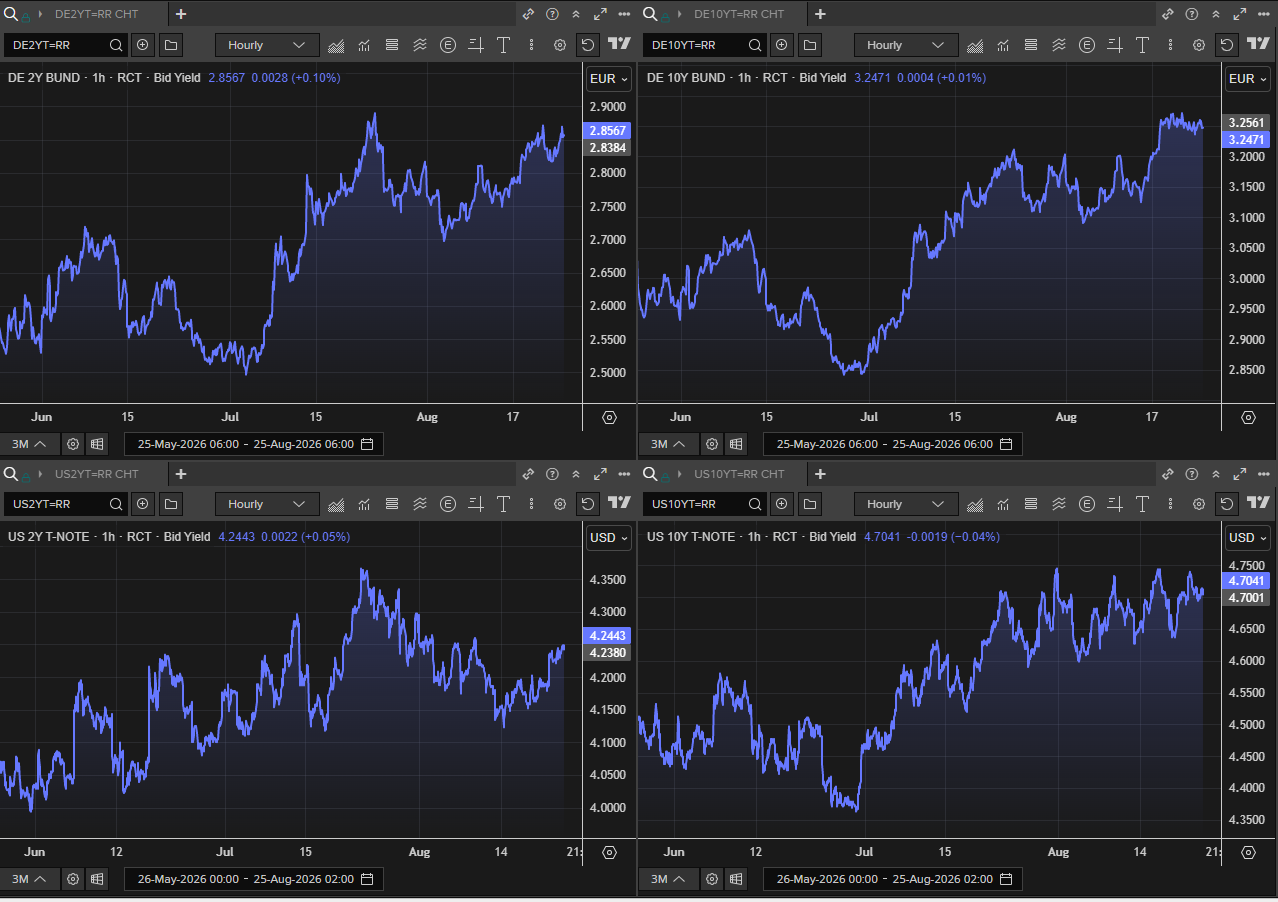Select crosshair drawing tool in DE2YT panel

click(475, 45)
